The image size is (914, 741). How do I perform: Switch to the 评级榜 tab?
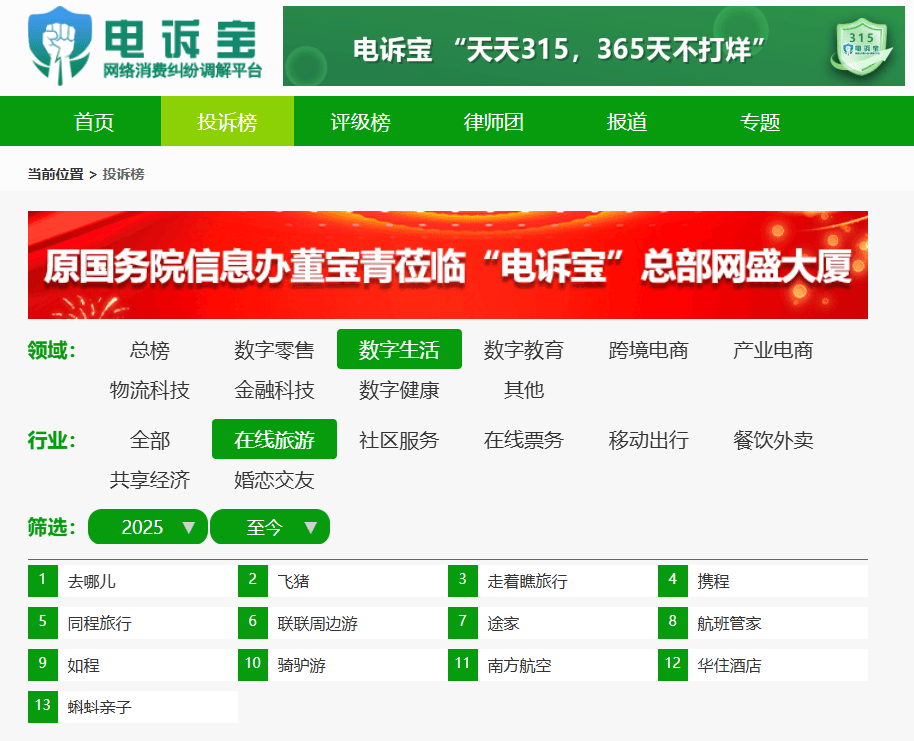pyautogui.click(x=360, y=122)
